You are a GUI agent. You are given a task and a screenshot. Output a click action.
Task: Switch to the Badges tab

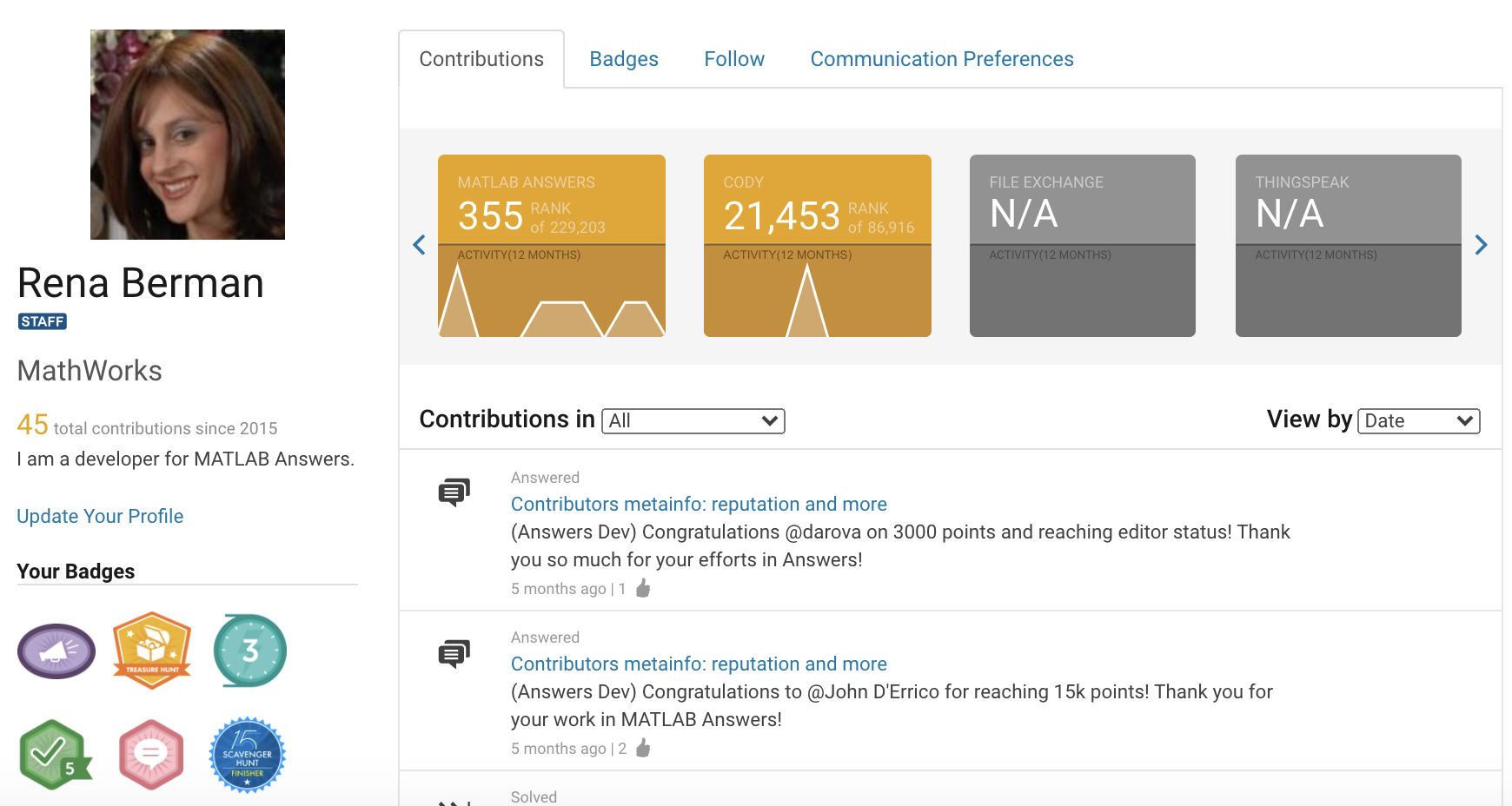pyautogui.click(x=623, y=59)
